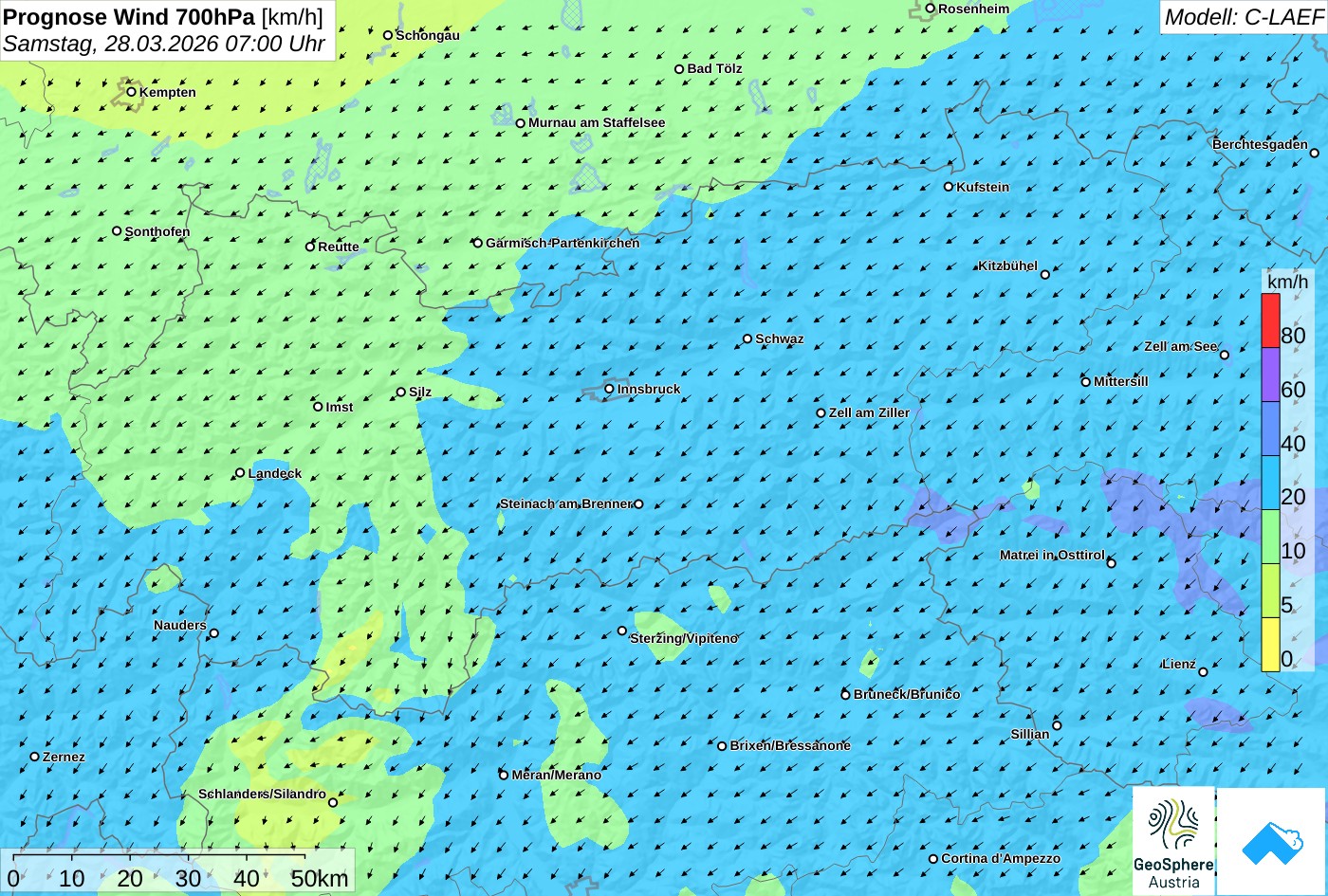Click the 'Matrei in Osttirol' label
1328x896 pixels.
1052,555
